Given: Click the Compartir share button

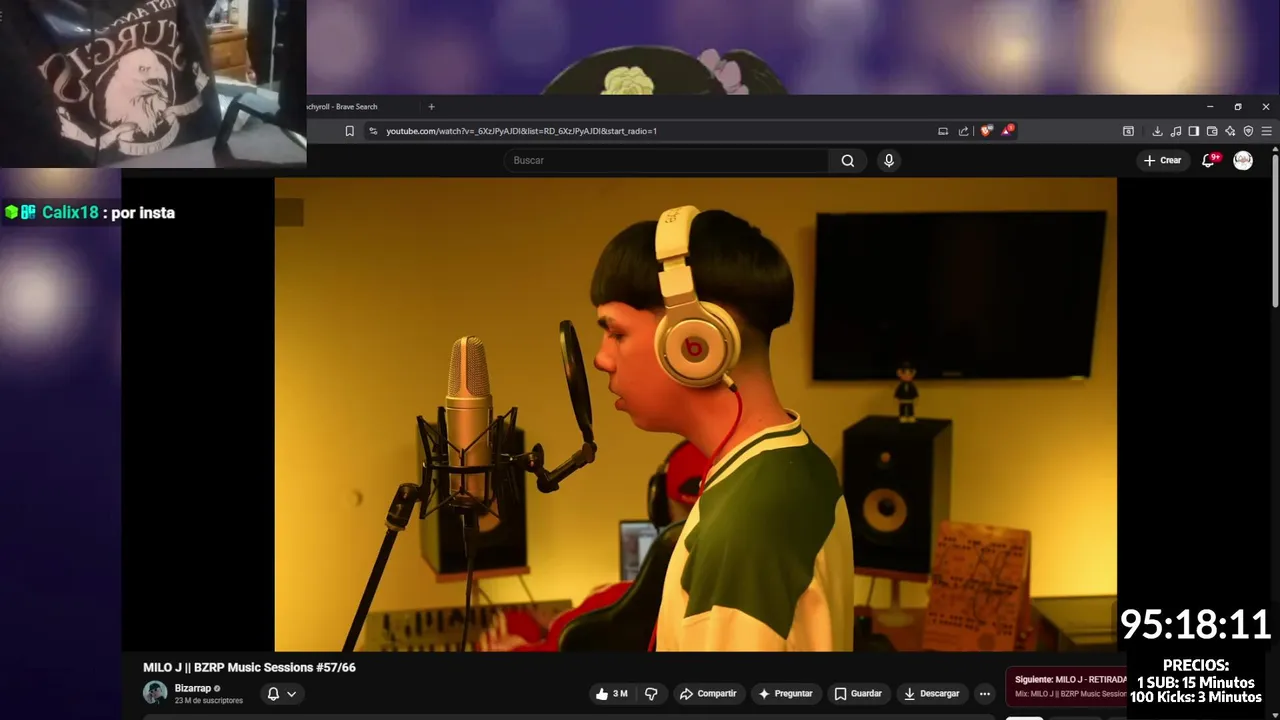Looking at the screenshot, I should click(708, 694).
